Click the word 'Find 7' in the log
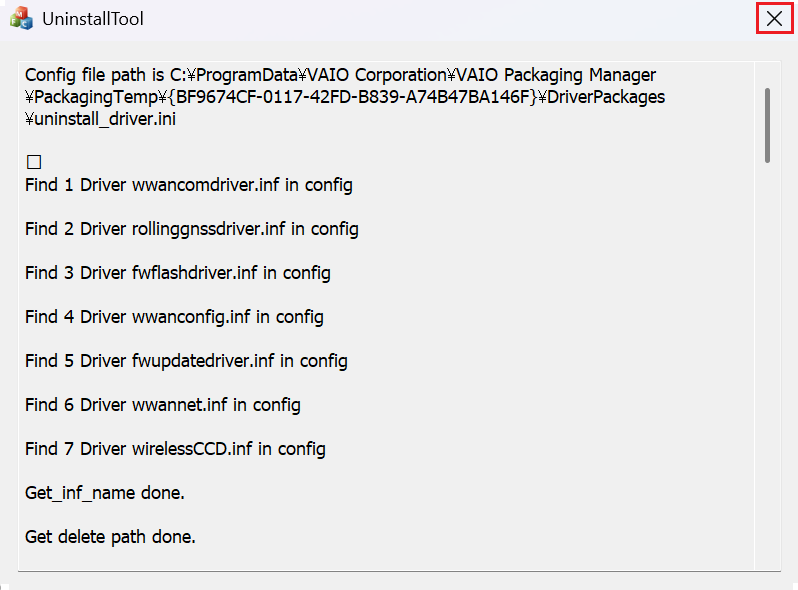The width and height of the screenshot is (798, 590). point(49,449)
